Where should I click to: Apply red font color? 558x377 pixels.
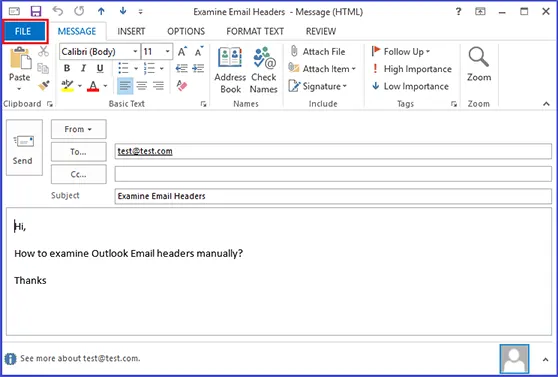pyautogui.click(x=93, y=86)
